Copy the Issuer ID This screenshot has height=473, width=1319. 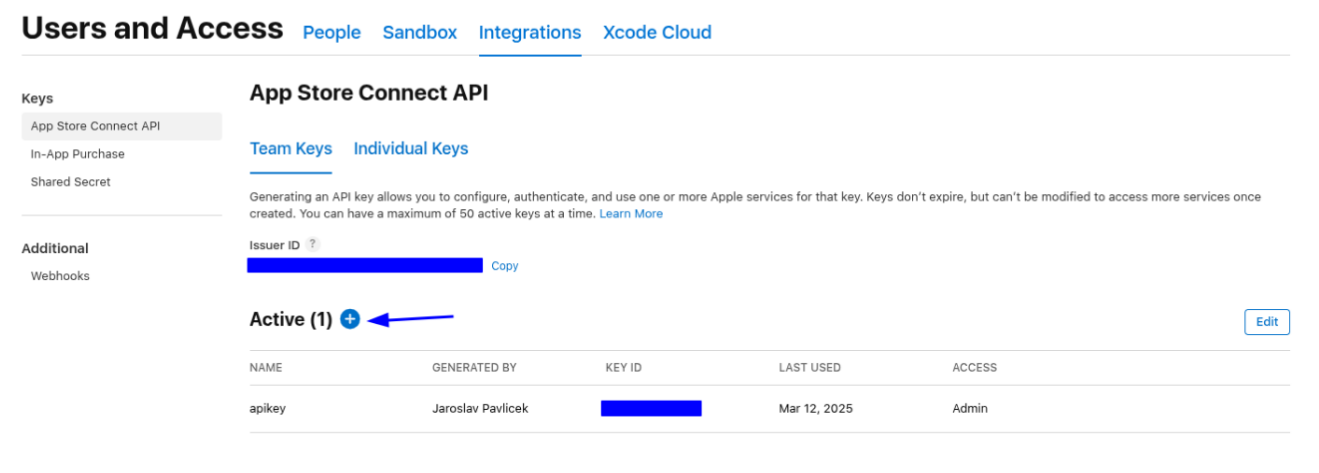coord(504,266)
